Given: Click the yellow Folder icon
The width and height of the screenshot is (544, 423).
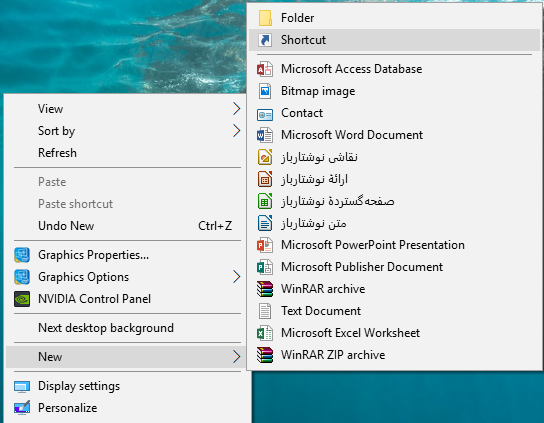Looking at the screenshot, I should (265, 18).
